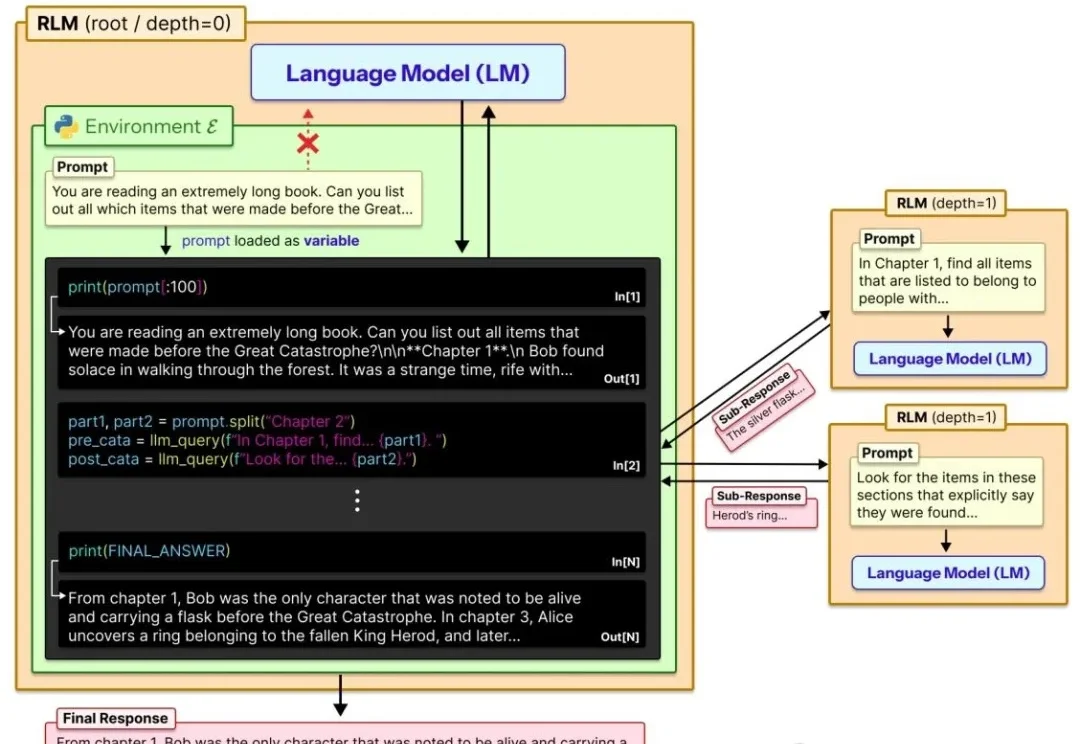The width and height of the screenshot is (1080, 744).
Task: Click Language Model button in upper depth=1 box
Action: point(949,359)
